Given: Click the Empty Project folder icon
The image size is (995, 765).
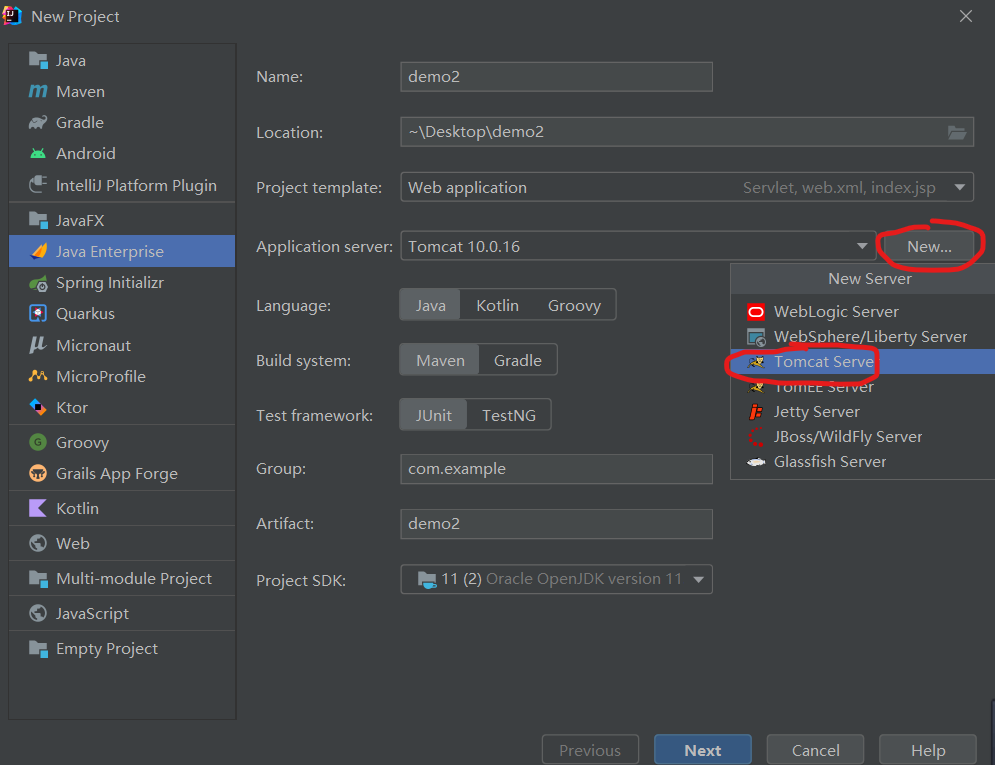Looking at the screenshot, I should point(38,648).
